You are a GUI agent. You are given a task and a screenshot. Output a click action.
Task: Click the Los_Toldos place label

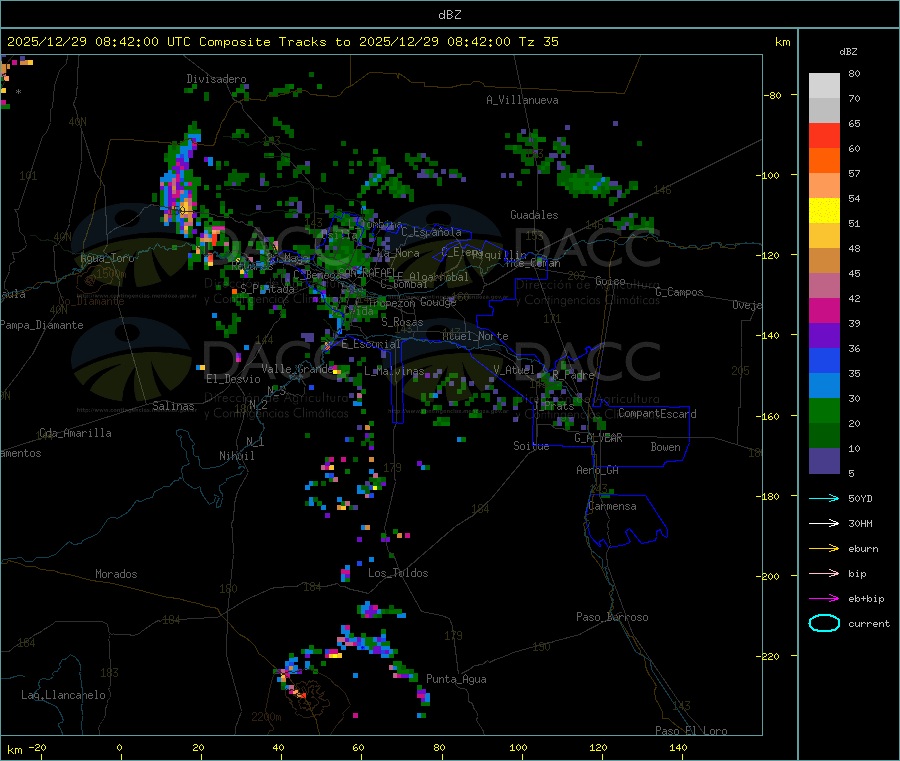tap(398, 573)
